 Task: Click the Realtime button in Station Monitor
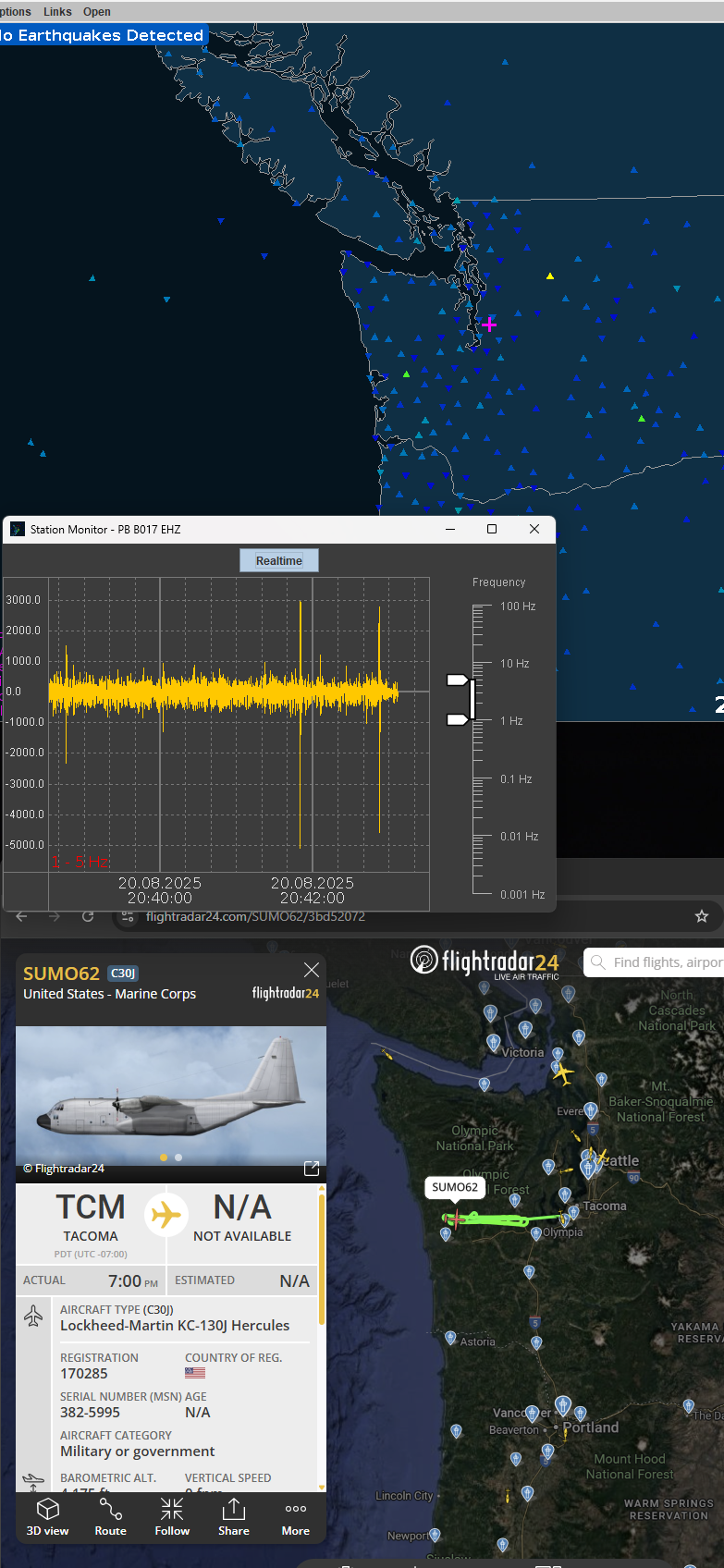279,560
